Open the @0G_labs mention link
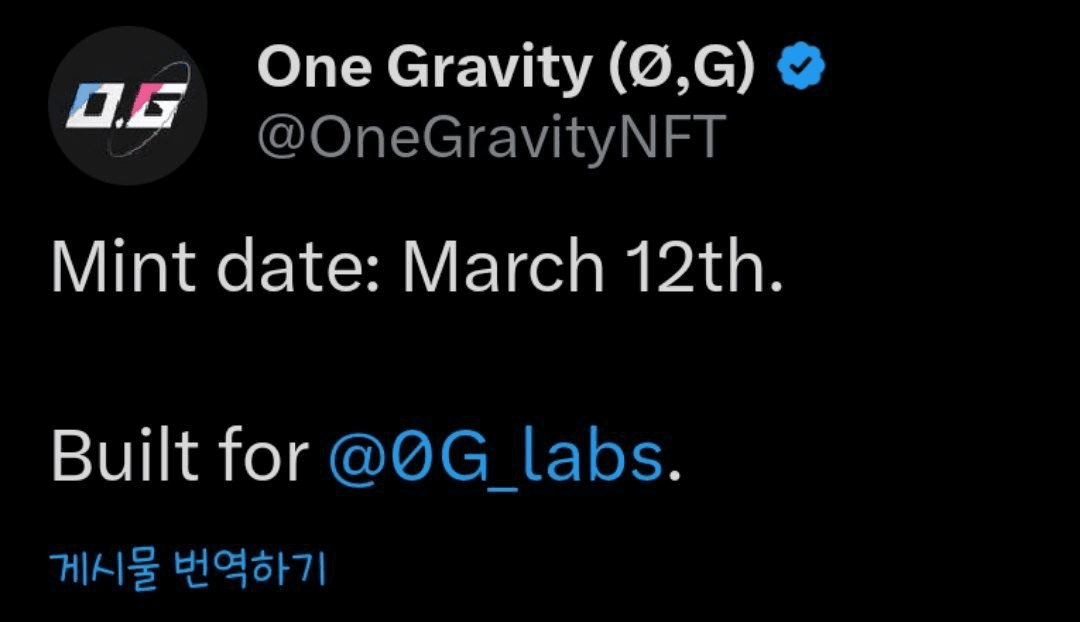The height and width of the screenshot is (622, 1080). point(495,456)
